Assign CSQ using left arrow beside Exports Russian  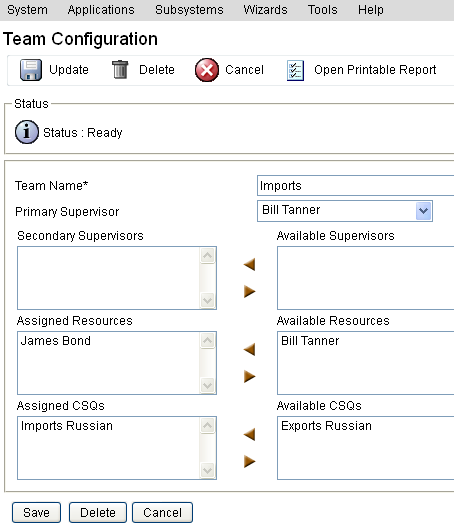[x=249, y=435]
